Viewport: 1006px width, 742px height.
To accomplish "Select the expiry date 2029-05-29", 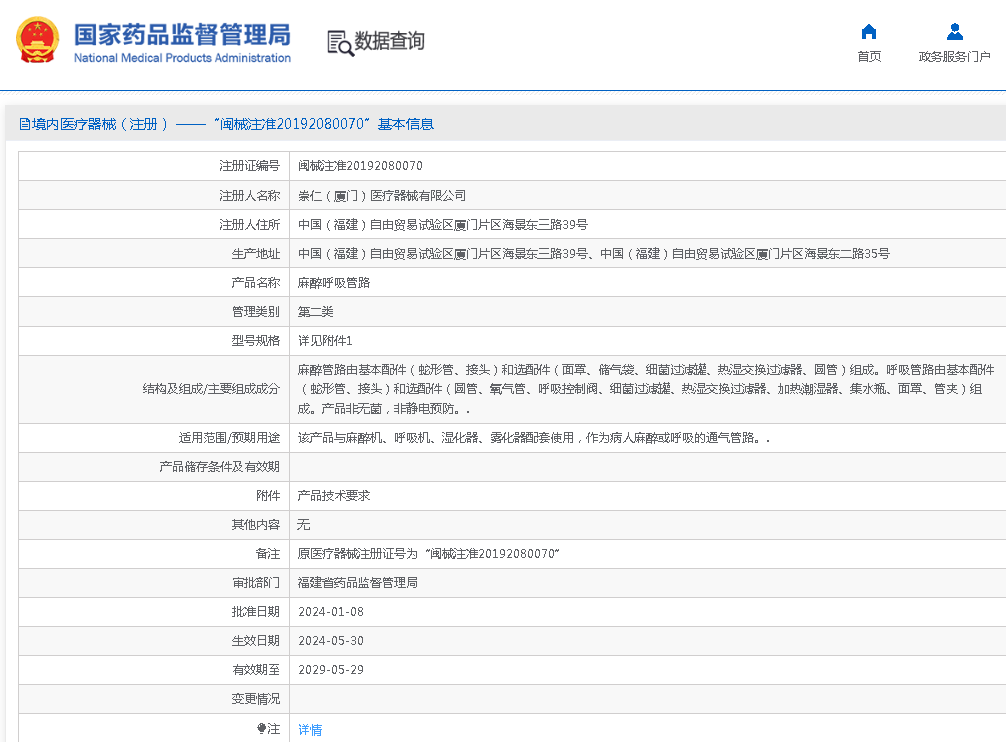I will [331, 670].
